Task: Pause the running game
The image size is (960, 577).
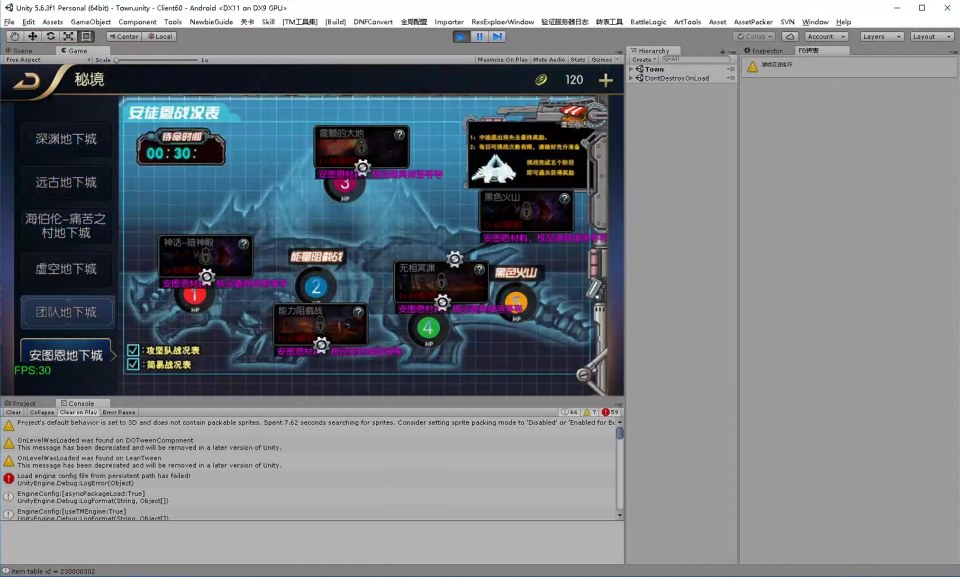Action: point(479,36)
